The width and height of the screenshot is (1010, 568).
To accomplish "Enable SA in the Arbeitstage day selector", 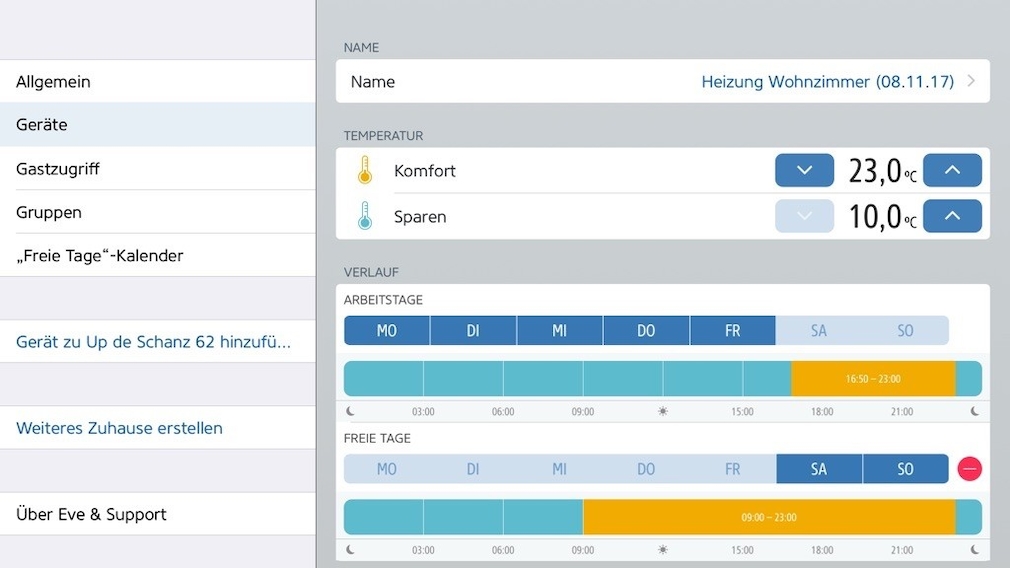I will click(x=818, y=331).
